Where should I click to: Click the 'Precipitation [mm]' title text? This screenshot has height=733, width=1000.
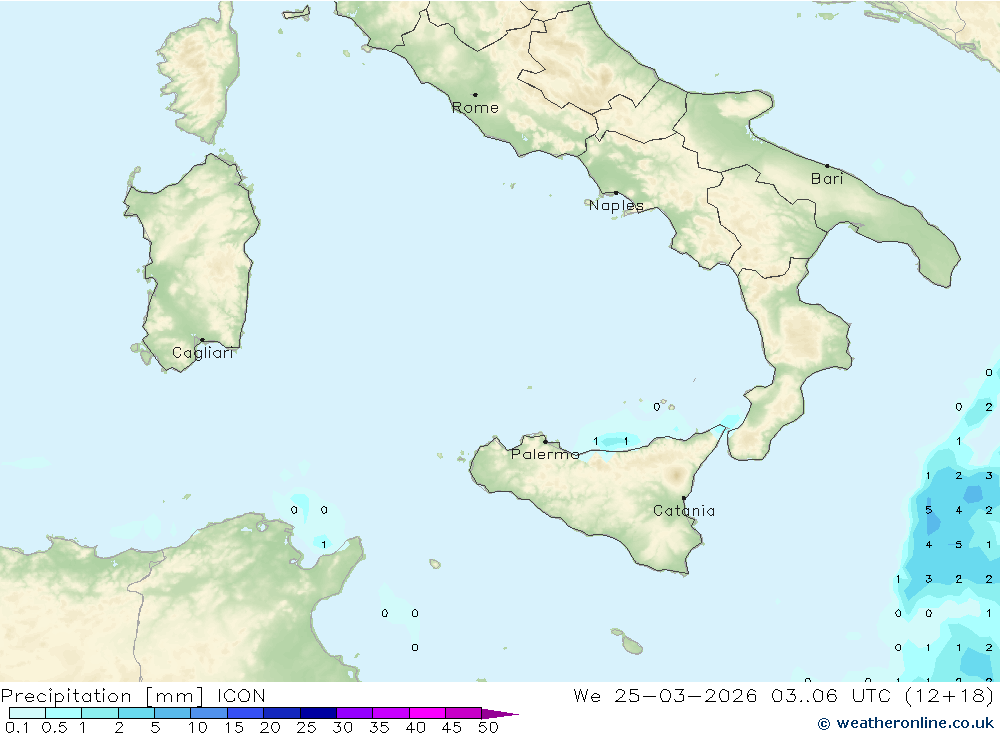102,696
